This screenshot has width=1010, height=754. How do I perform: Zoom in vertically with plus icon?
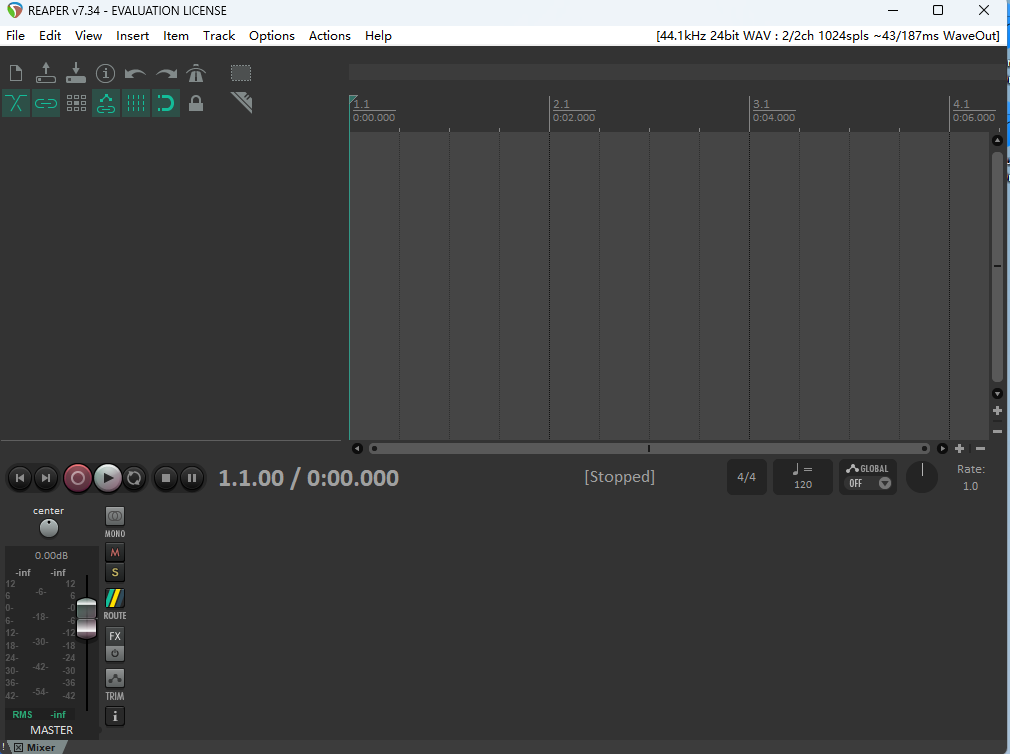[997, 411]
